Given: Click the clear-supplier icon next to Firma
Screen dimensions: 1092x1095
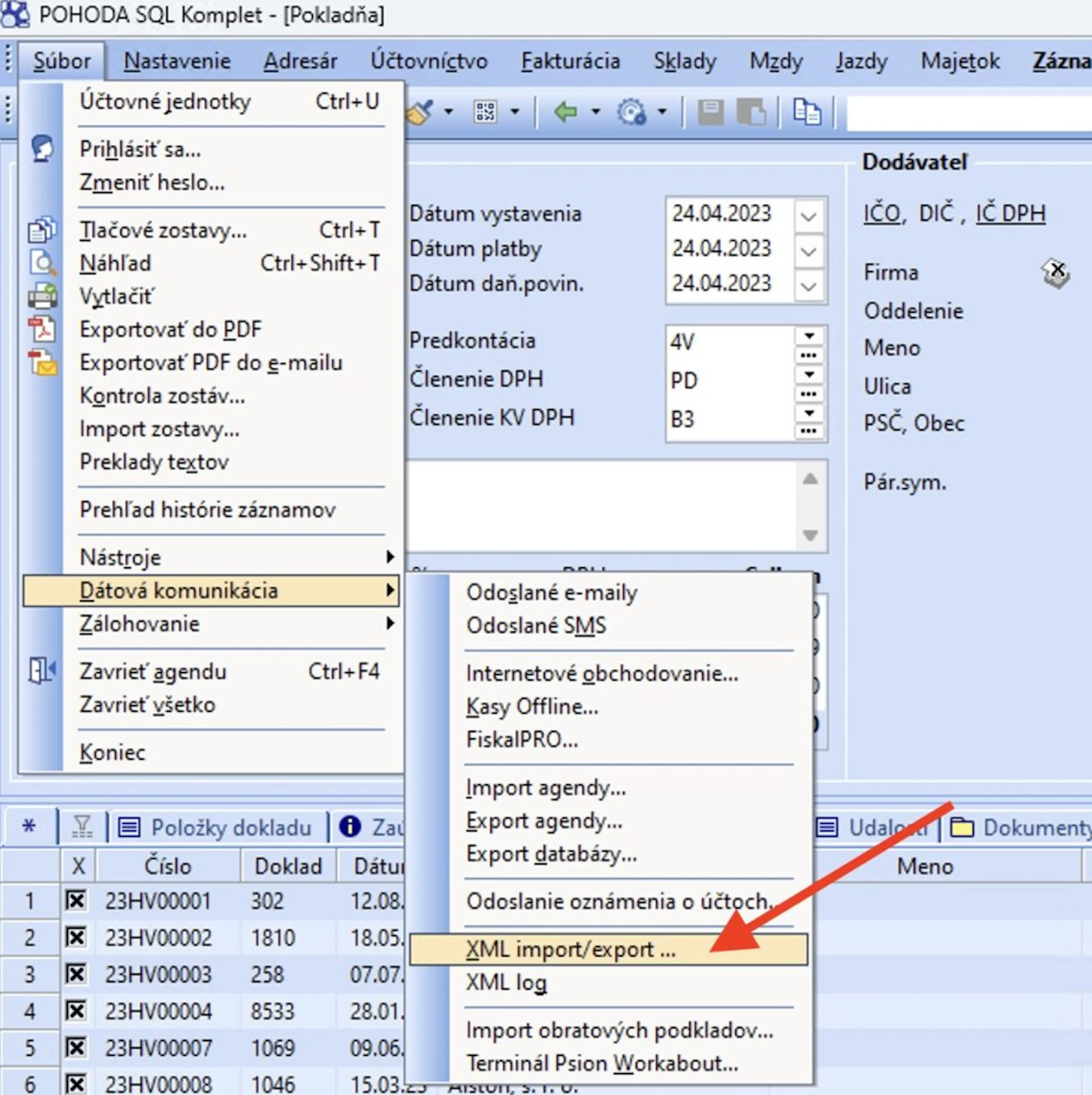Looking at the screenshot, I should (1056, 273).
